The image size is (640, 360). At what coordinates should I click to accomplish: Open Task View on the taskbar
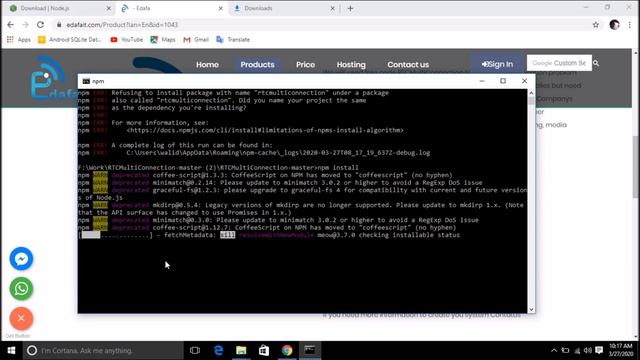coord(195,350)
